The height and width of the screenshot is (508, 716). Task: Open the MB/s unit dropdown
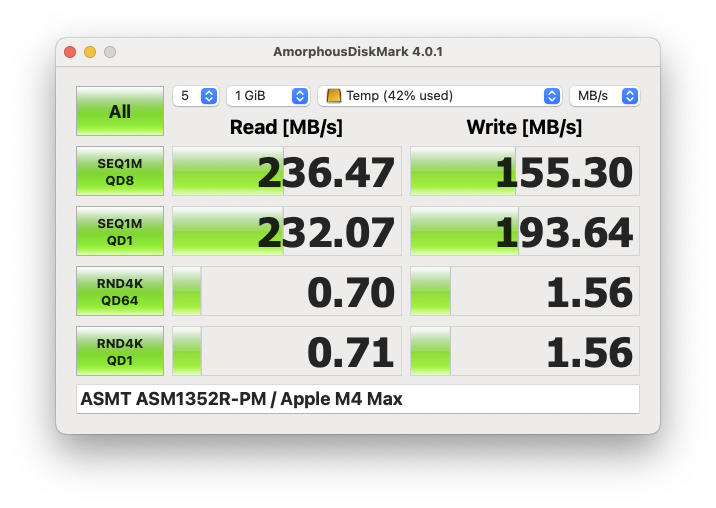[604, 96]
